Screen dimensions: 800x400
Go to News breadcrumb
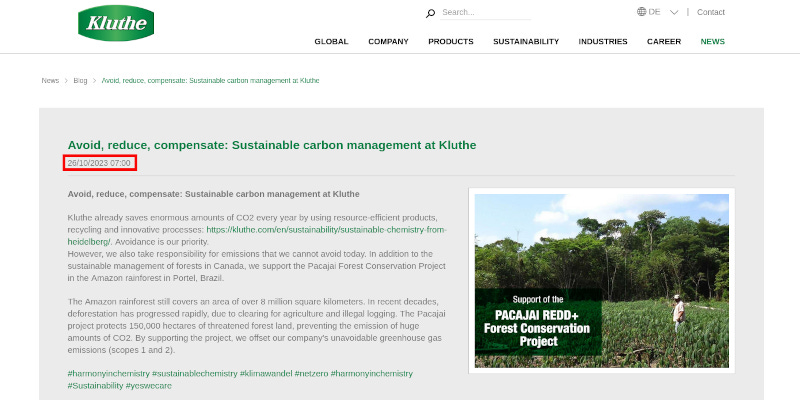point(50,81)
